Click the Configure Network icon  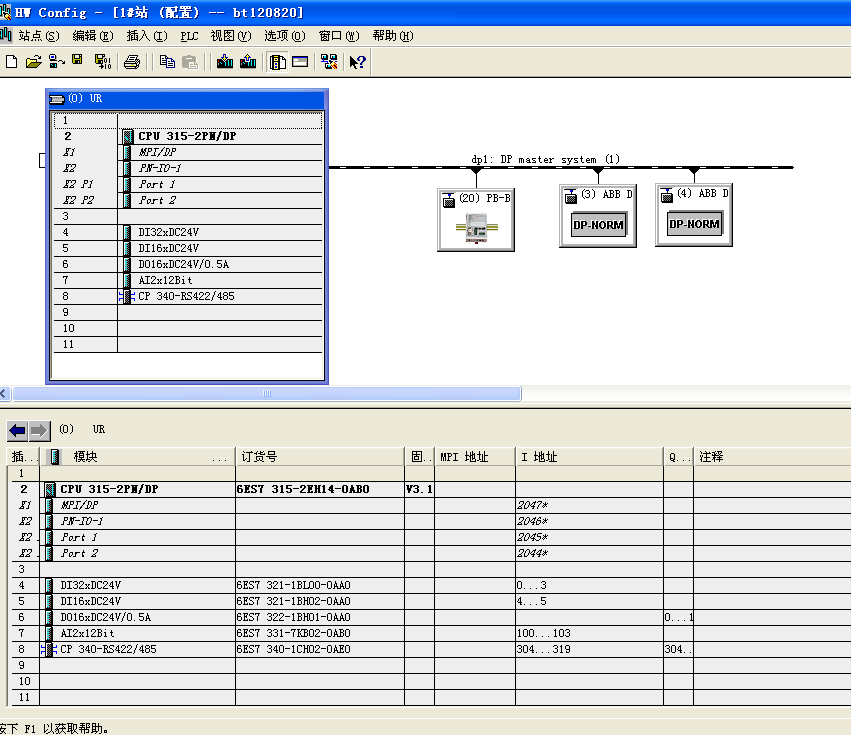[329, 61]
